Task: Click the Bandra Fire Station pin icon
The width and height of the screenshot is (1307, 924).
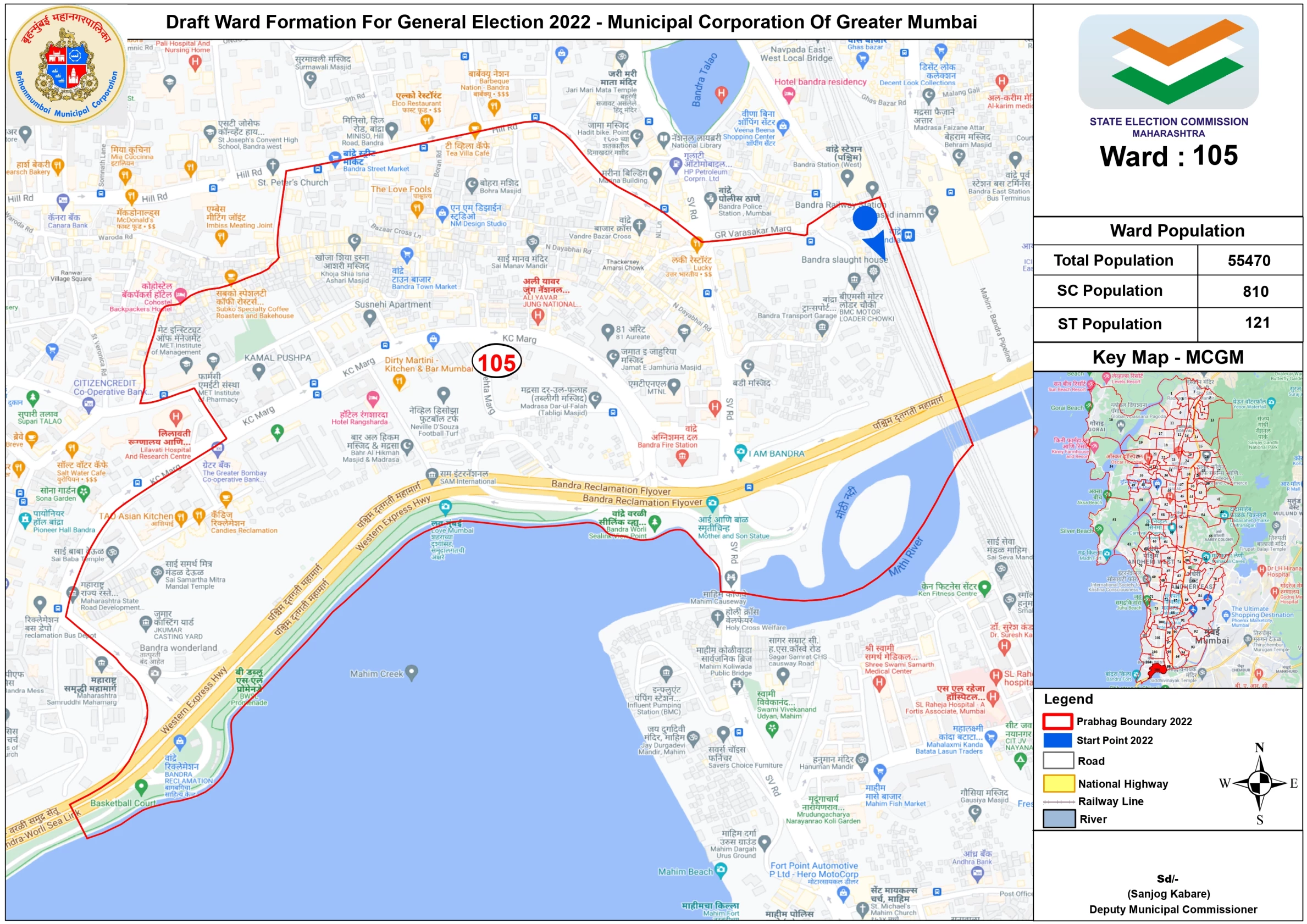Action: pyautogui.click(x=682, y=457)
